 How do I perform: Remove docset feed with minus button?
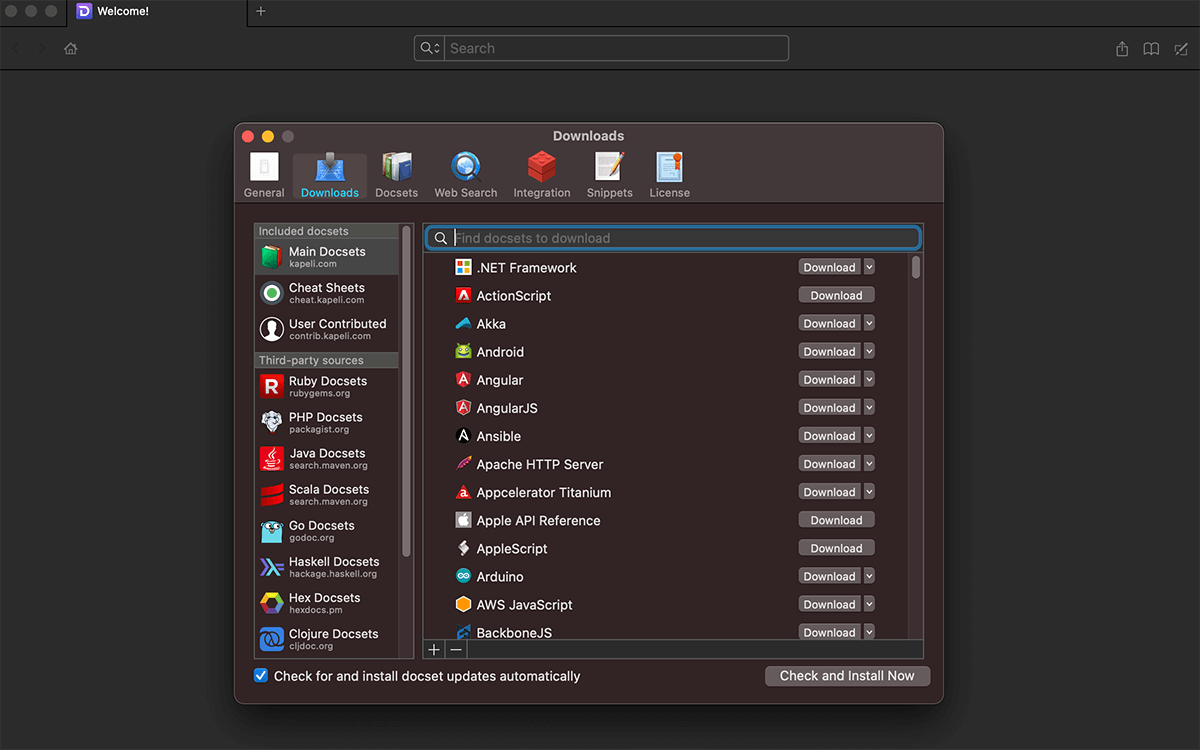(x=456, y=649)
